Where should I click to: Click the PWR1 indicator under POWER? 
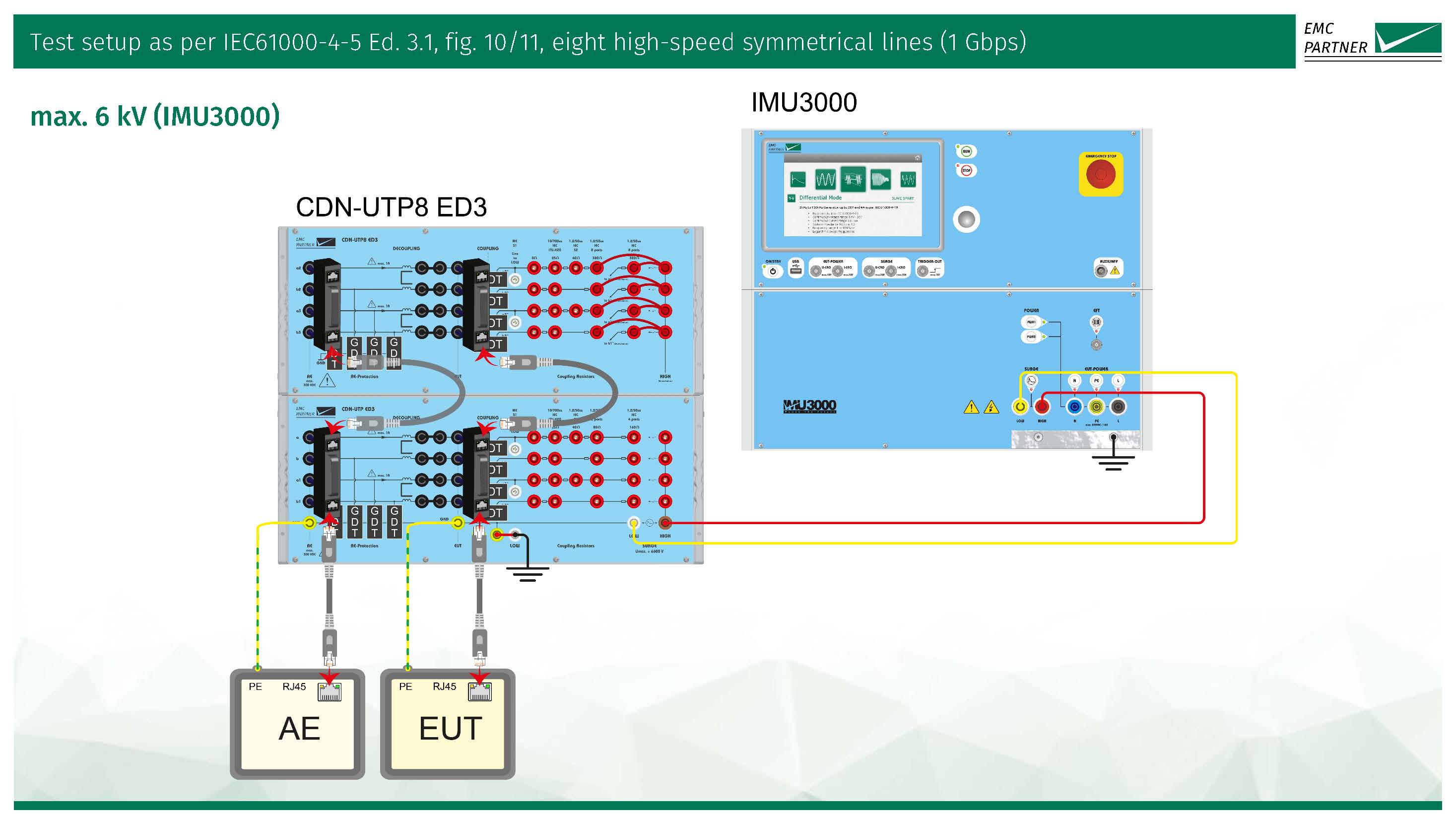[x=1032, y=322]
